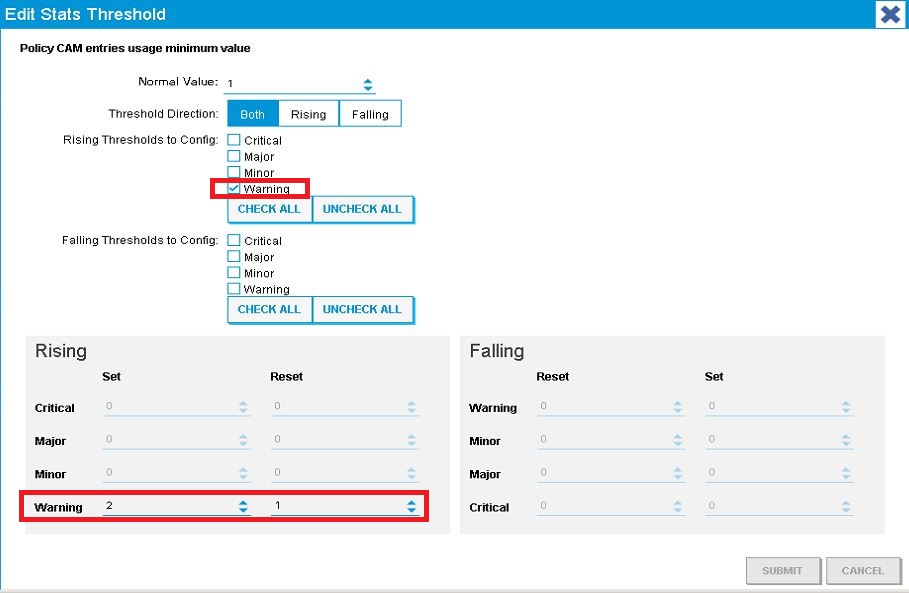Screen dimensions: 909x593
Task: Select the Rising threshold direction
Action: pos(308,113)
